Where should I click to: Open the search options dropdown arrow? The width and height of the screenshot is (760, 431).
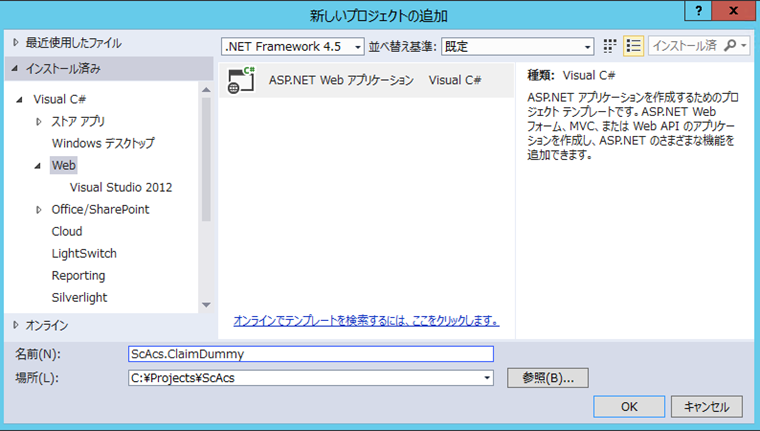744,46
